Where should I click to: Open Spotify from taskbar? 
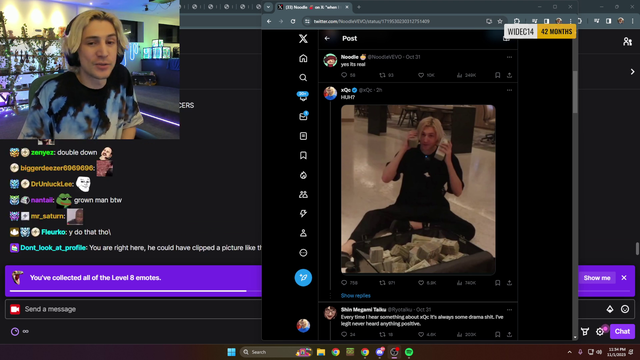tap(409, 352)
